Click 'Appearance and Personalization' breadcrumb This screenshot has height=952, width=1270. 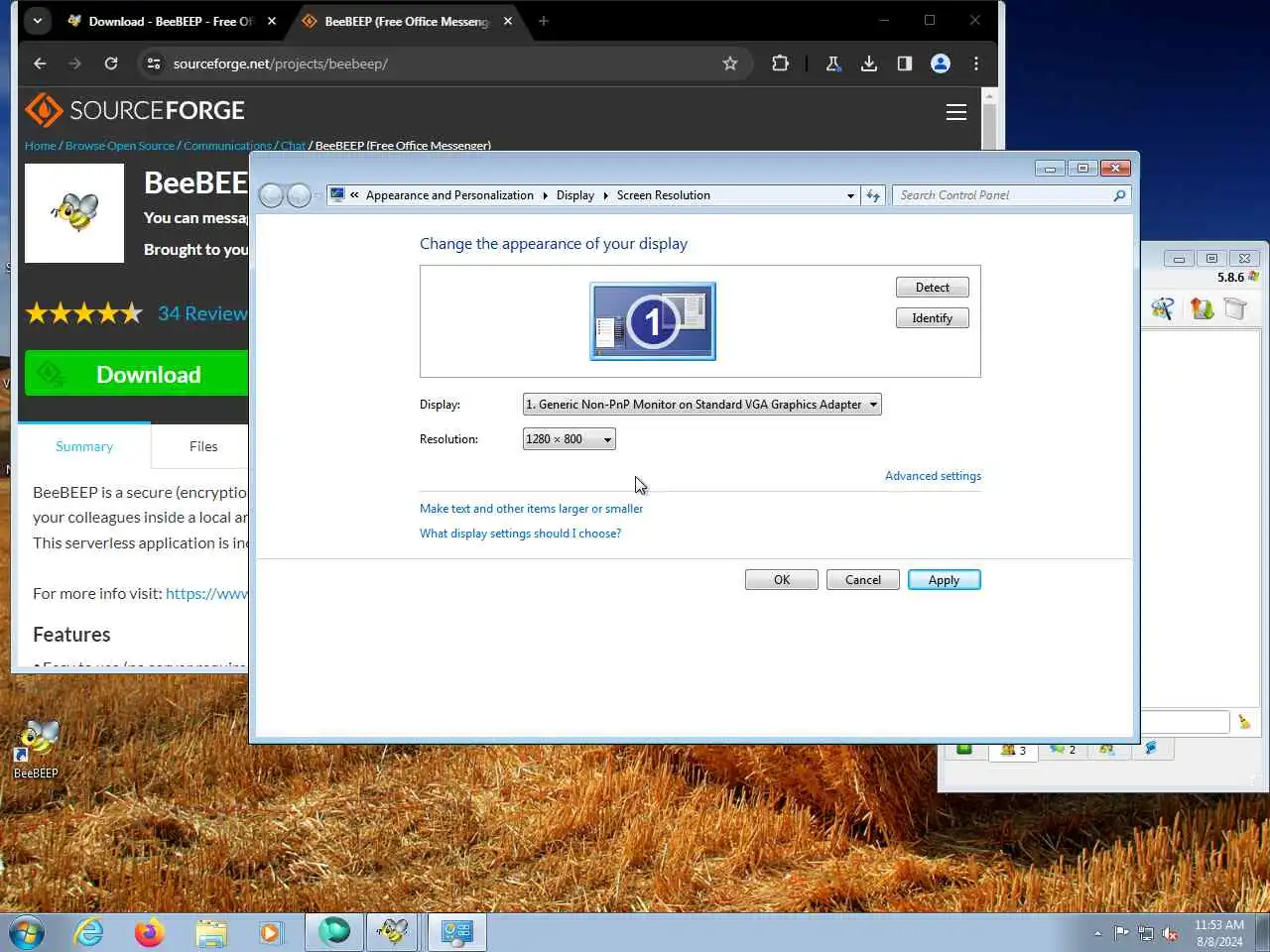[449, 195]
